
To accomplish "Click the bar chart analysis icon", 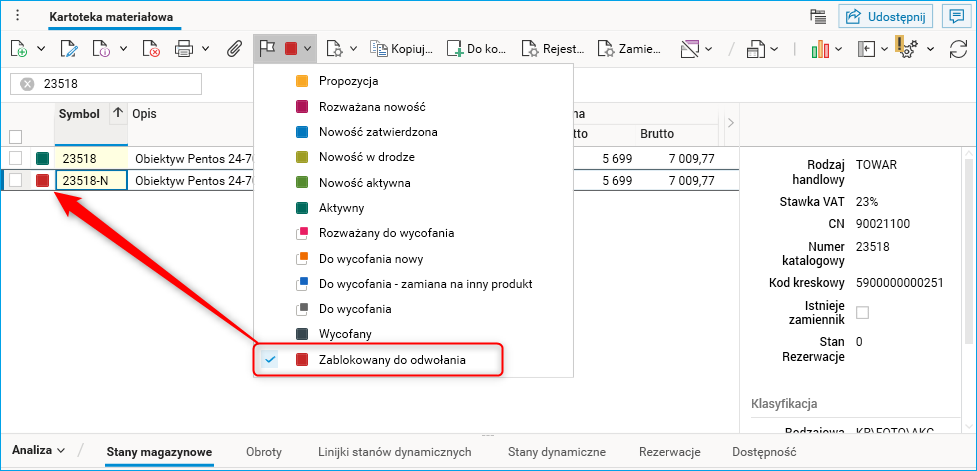I will point(821,49).
